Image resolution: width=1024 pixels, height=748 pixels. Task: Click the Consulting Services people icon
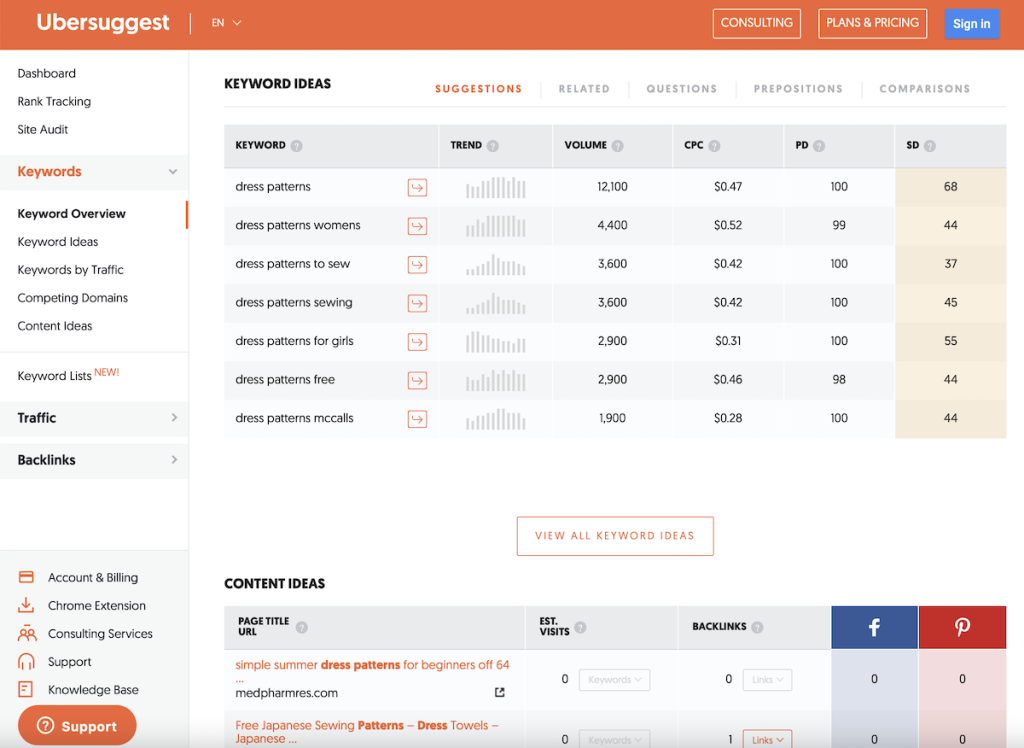(27, 633)
